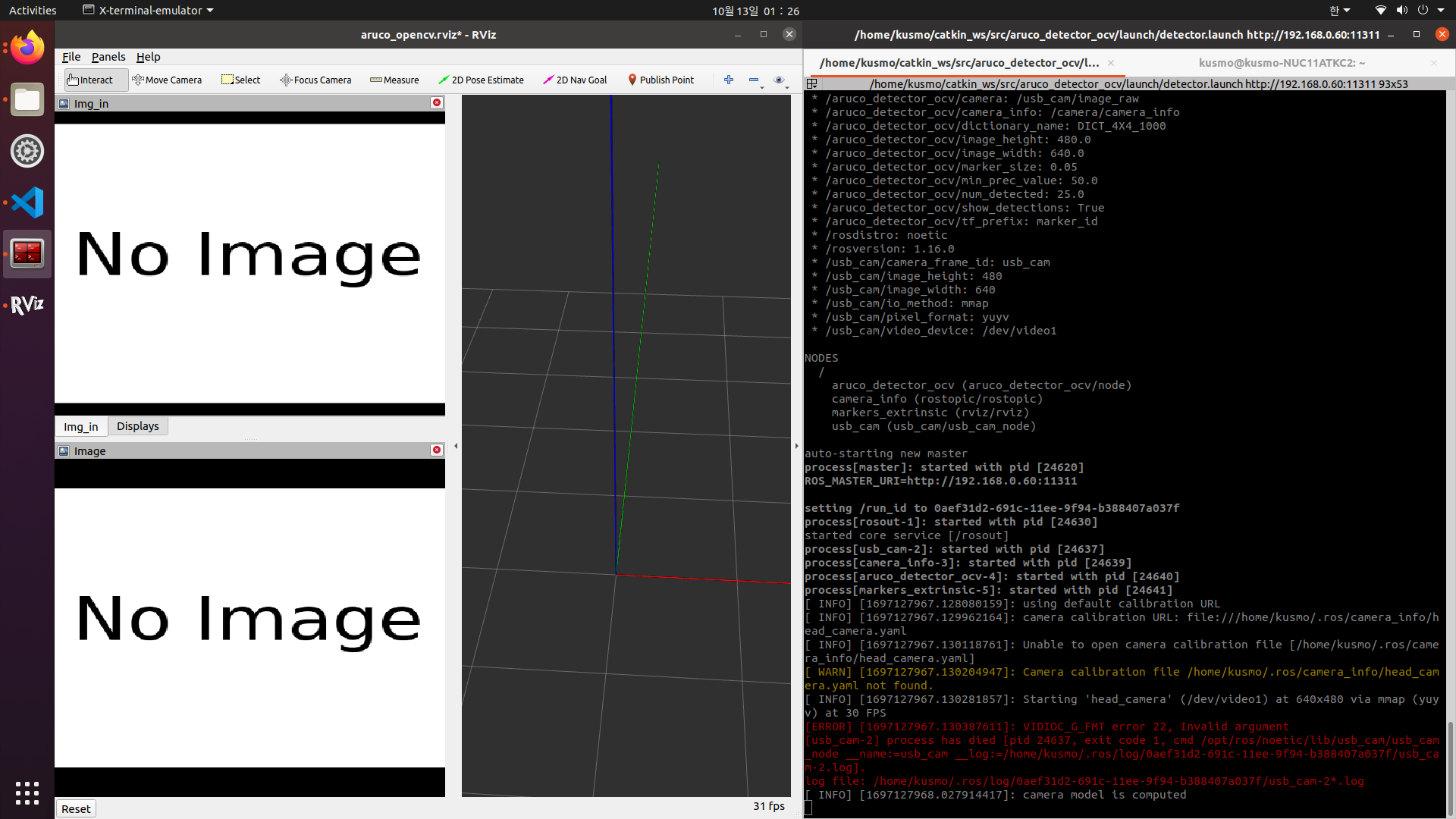
Task: Click the Publish Point tool
Action: point(661,80)
